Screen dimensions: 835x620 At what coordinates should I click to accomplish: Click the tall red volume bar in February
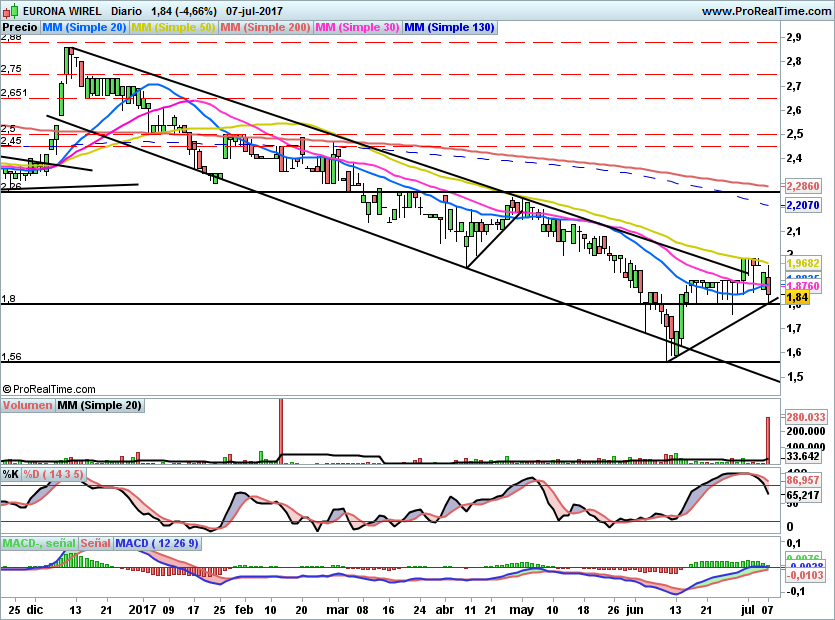point(281,431)
